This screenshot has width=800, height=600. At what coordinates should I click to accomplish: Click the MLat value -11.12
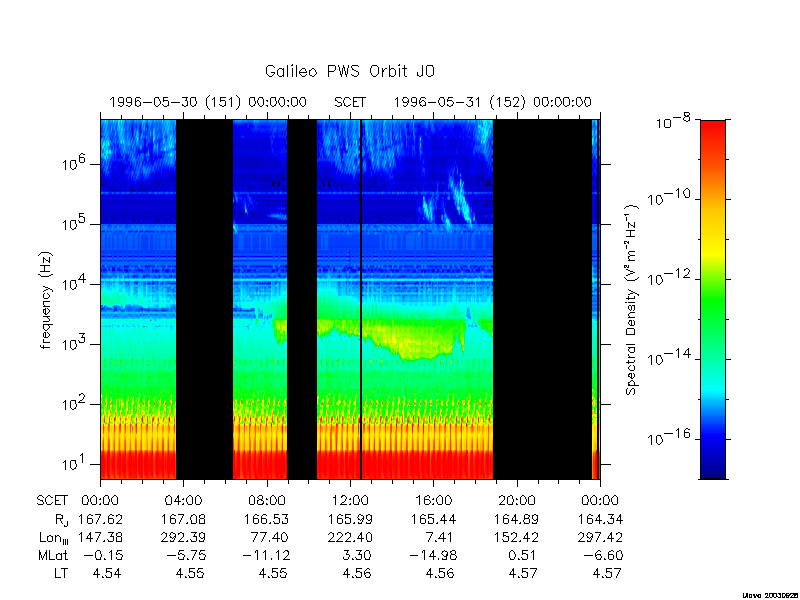265,555
